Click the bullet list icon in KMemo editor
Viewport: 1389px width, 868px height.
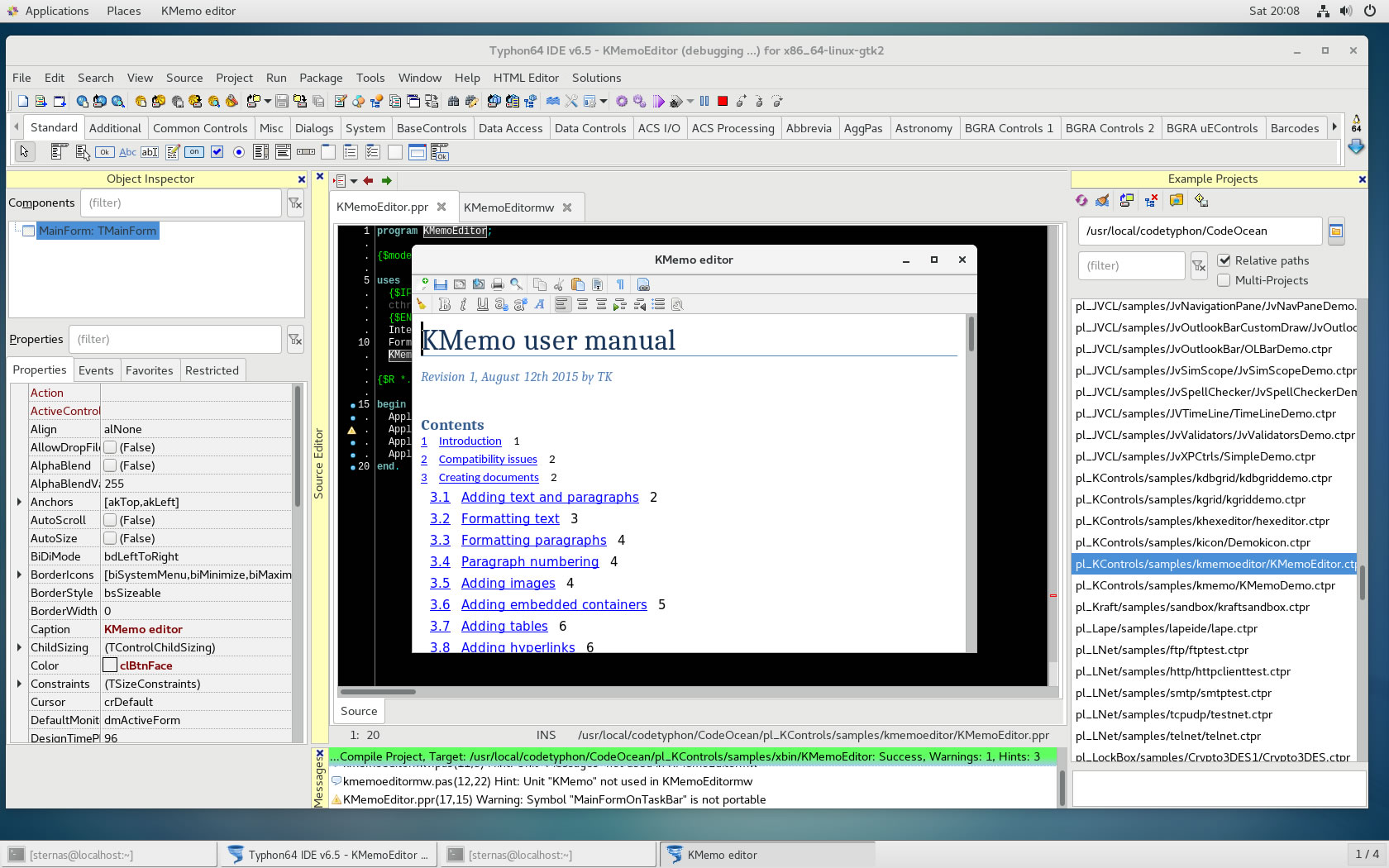point(658,304)
